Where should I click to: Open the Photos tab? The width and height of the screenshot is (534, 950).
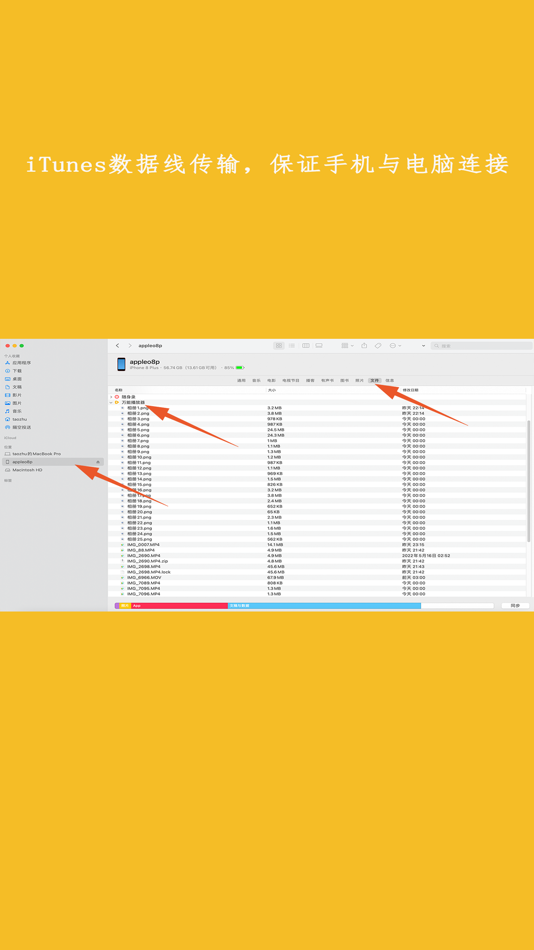coord(359,380)
